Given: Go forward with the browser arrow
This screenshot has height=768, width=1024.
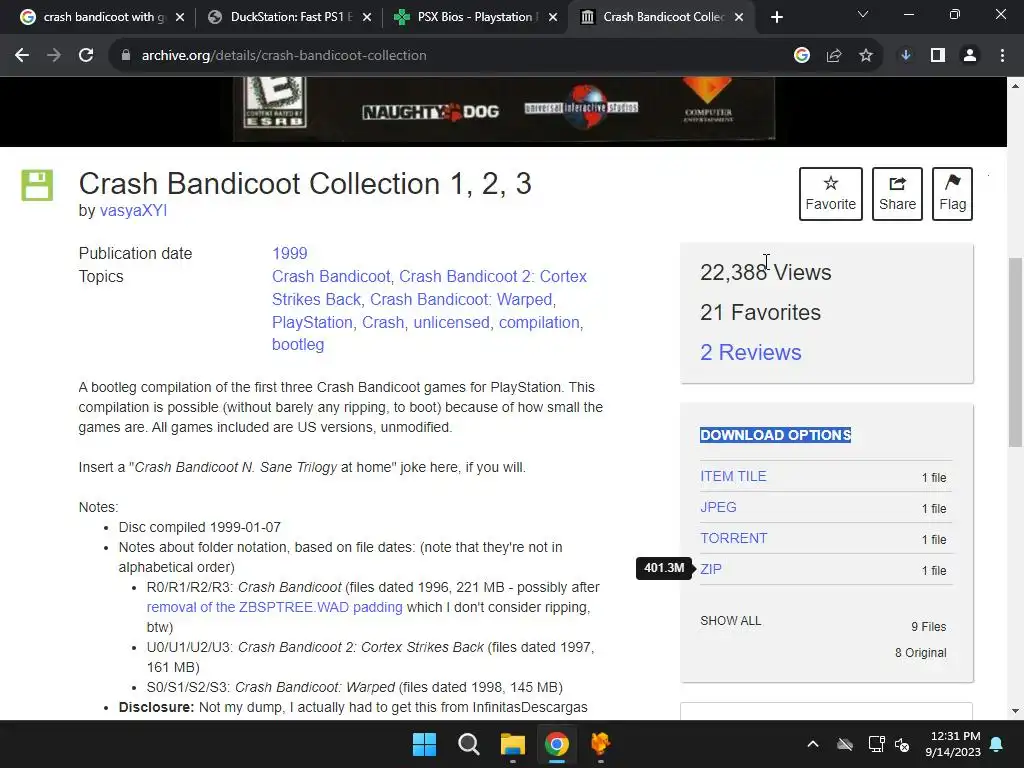Looking at the screenshot, I should point(54,56).
